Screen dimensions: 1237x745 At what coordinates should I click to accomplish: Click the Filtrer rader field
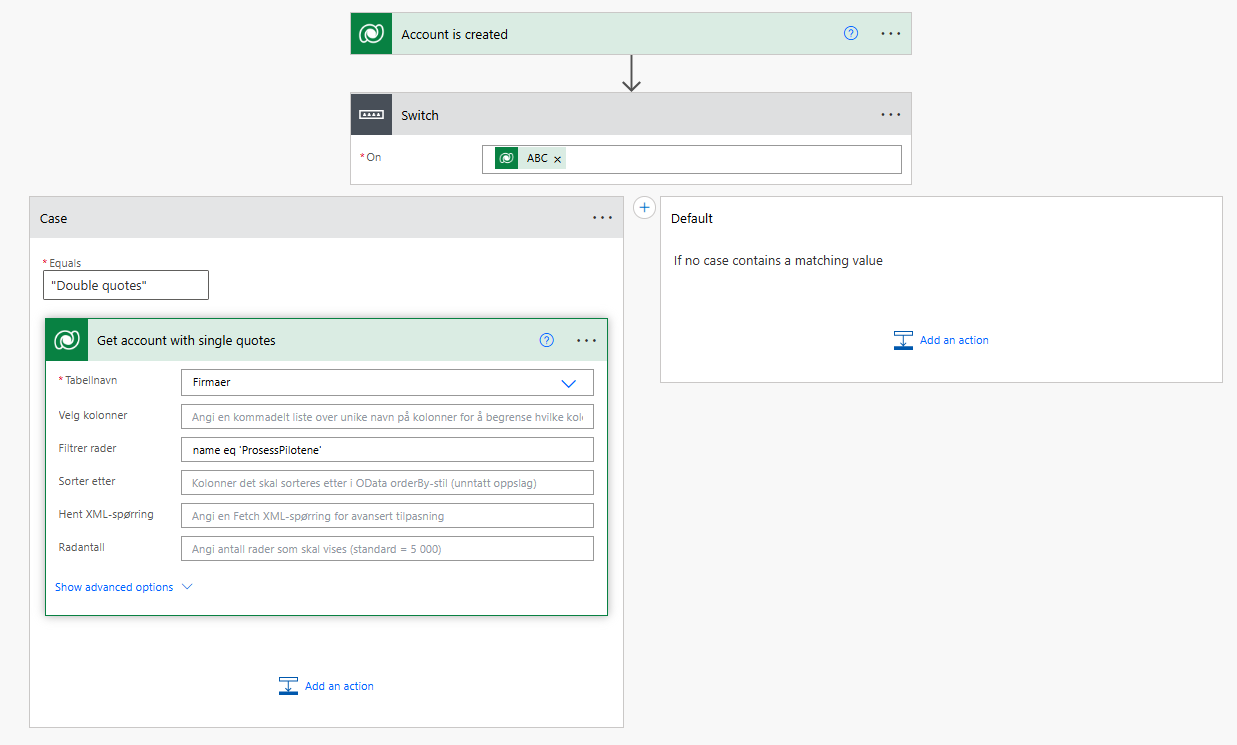387,449
